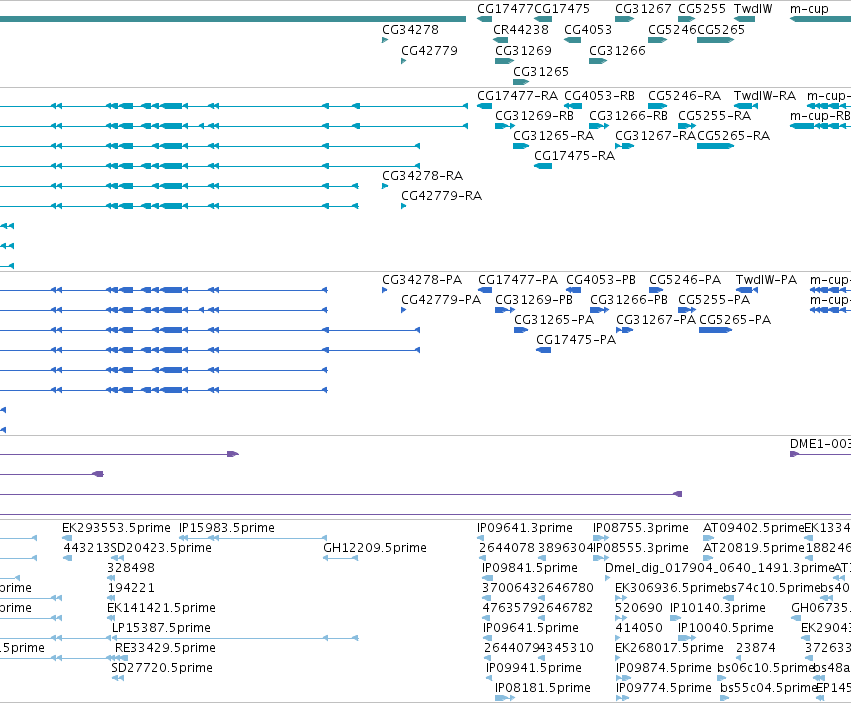Select EST IP09874.5prime
851x703 pixels.
tap(663, 668)
